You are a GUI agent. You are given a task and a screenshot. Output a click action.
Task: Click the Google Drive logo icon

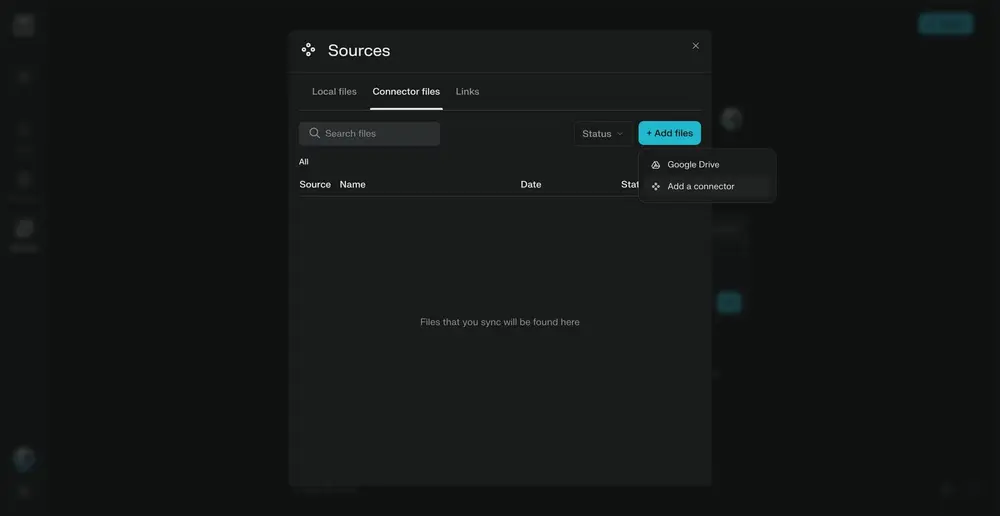click(656, 165)
